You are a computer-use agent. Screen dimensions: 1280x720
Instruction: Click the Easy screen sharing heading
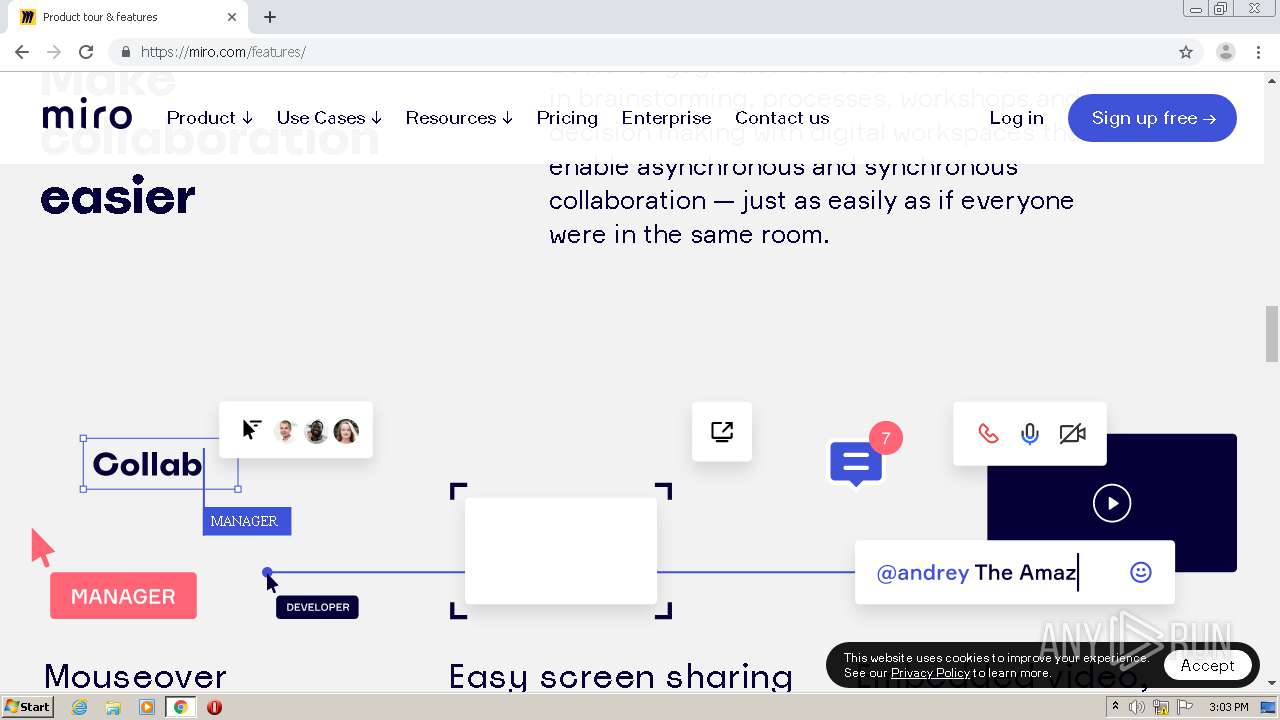tap(621, 677)
